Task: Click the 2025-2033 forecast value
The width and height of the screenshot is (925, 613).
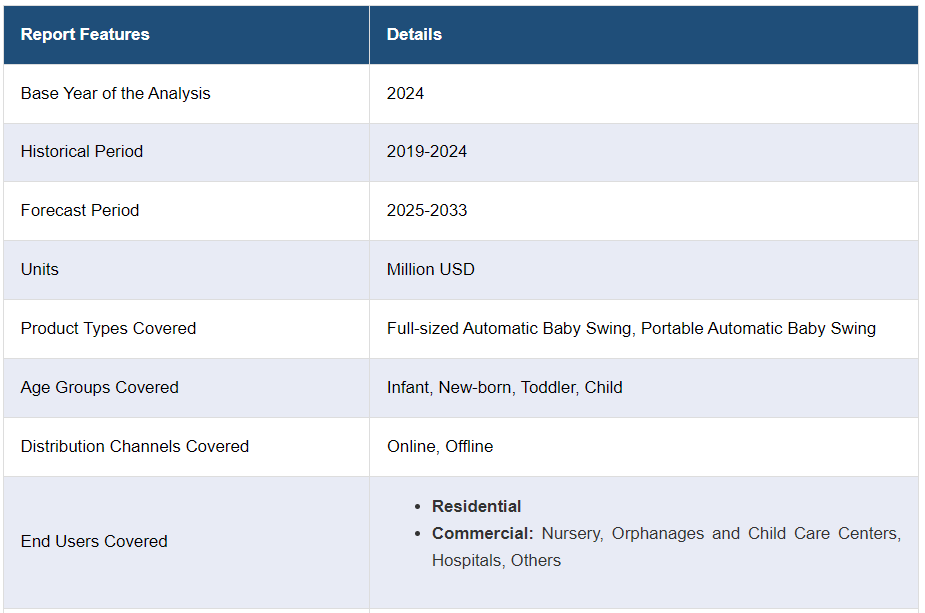Action: pyautogui.click(x=427, y=210)
